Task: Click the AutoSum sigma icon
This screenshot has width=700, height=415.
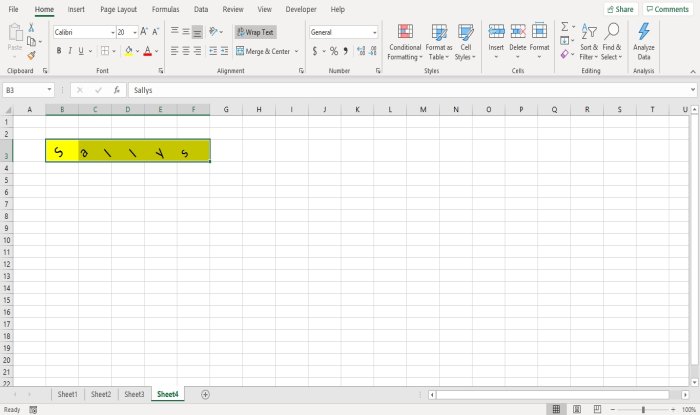Action: (x=565, y=27)
